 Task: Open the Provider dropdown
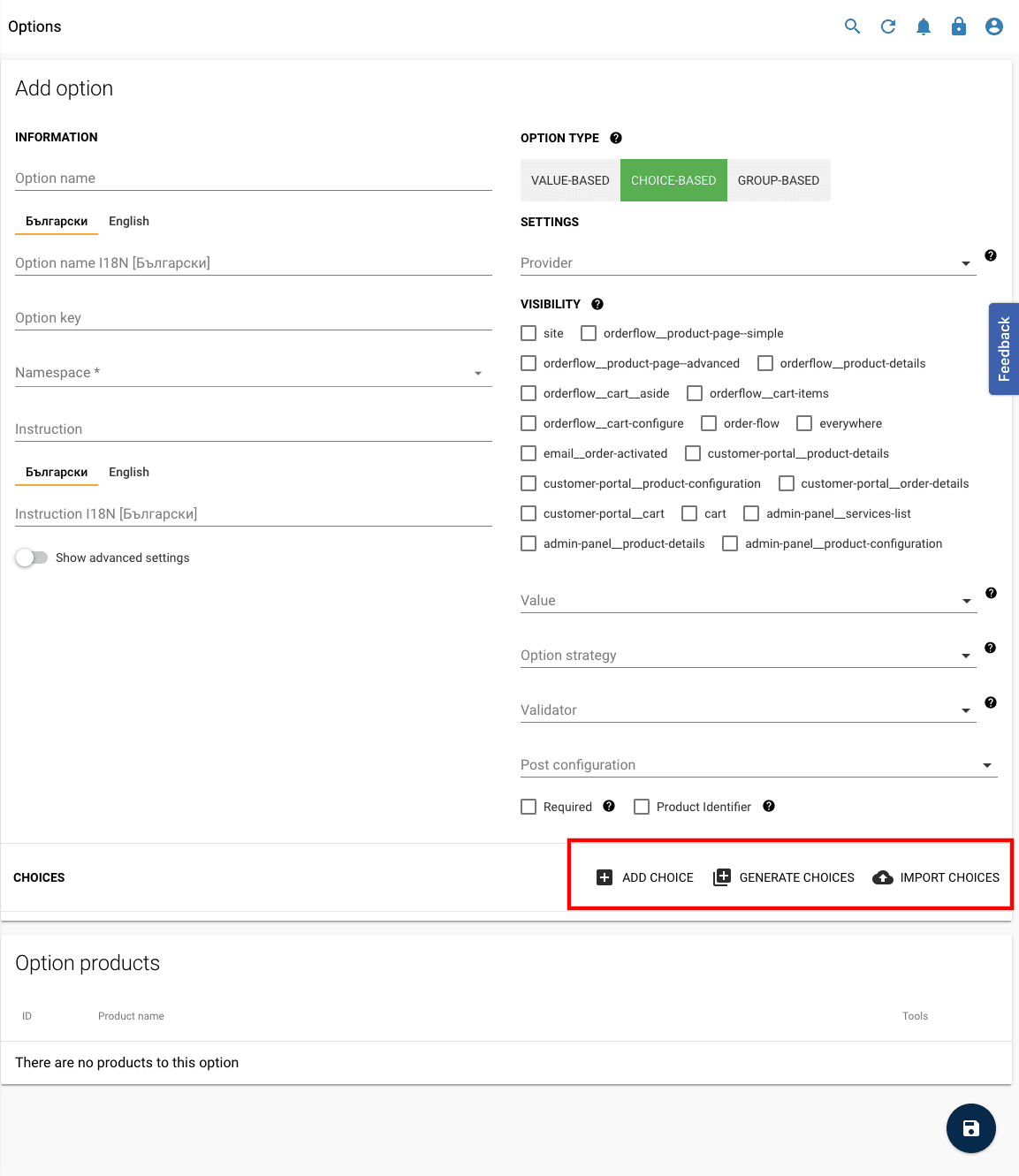[x=965, y=262]
